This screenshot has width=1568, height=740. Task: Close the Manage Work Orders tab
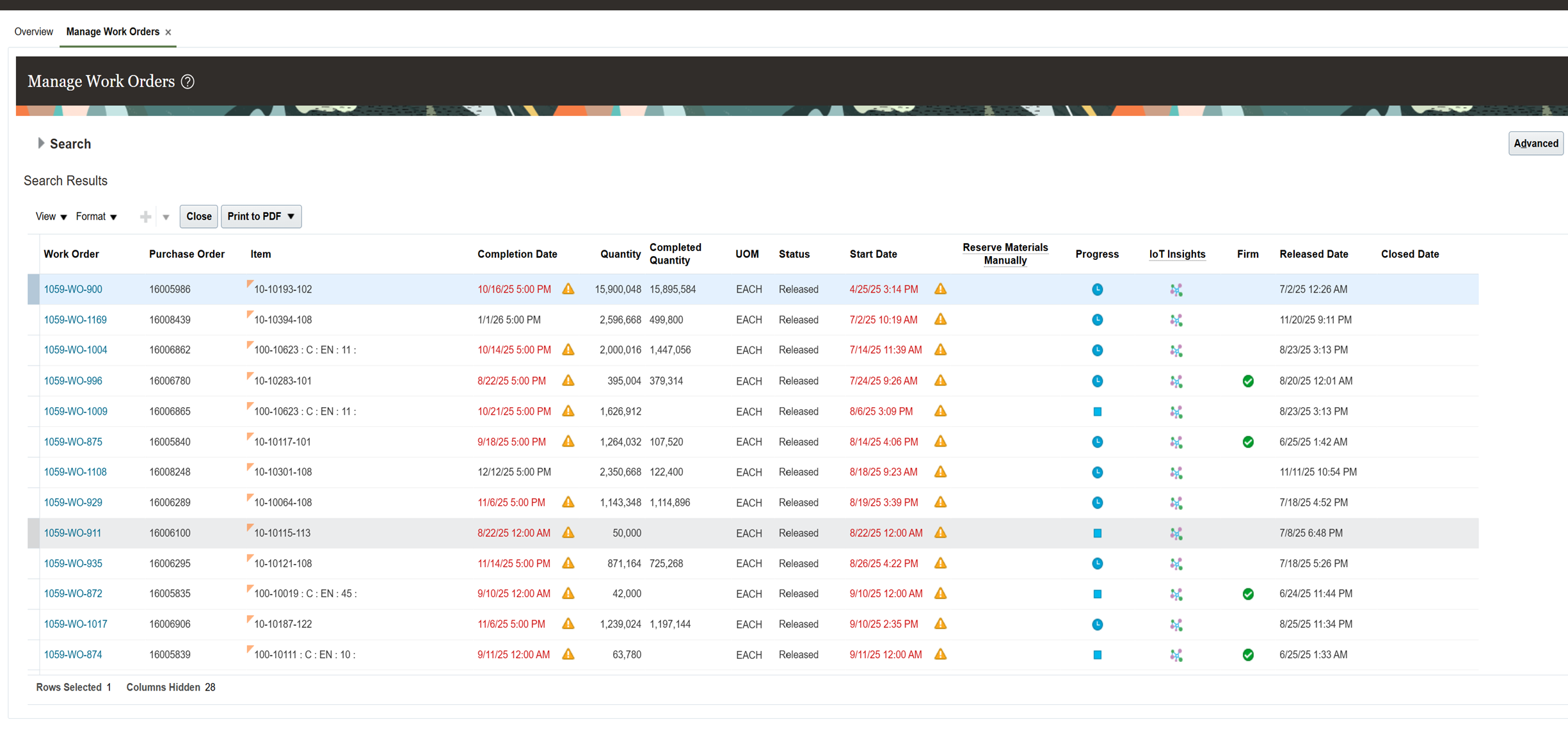coord(168,32)
